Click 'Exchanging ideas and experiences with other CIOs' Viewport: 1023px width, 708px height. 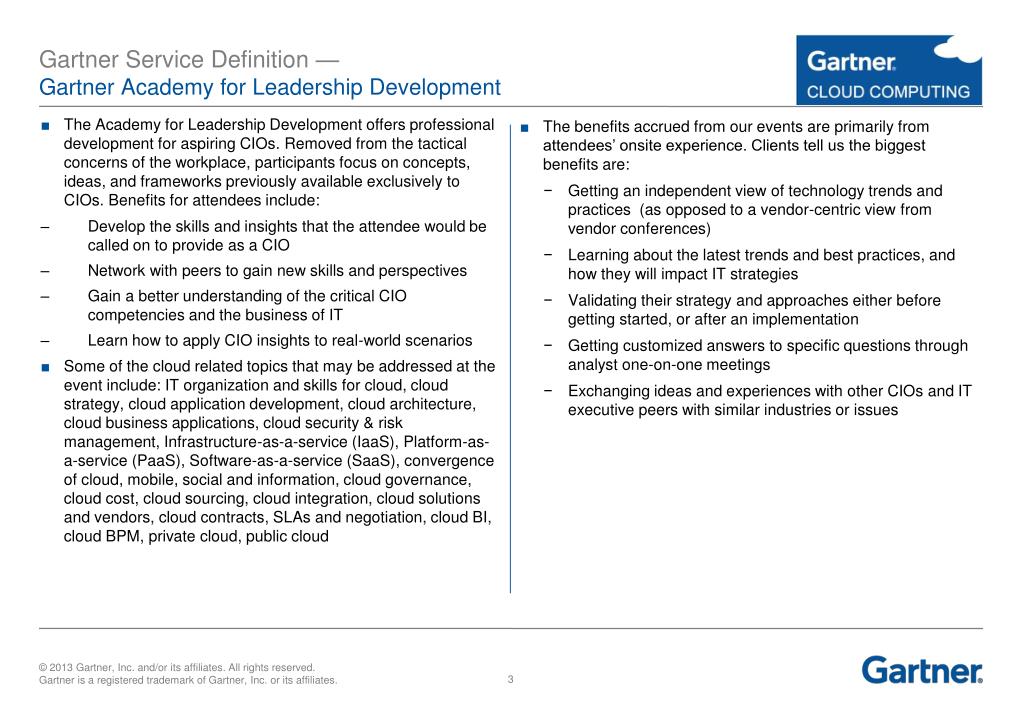(x=770, y=401)
